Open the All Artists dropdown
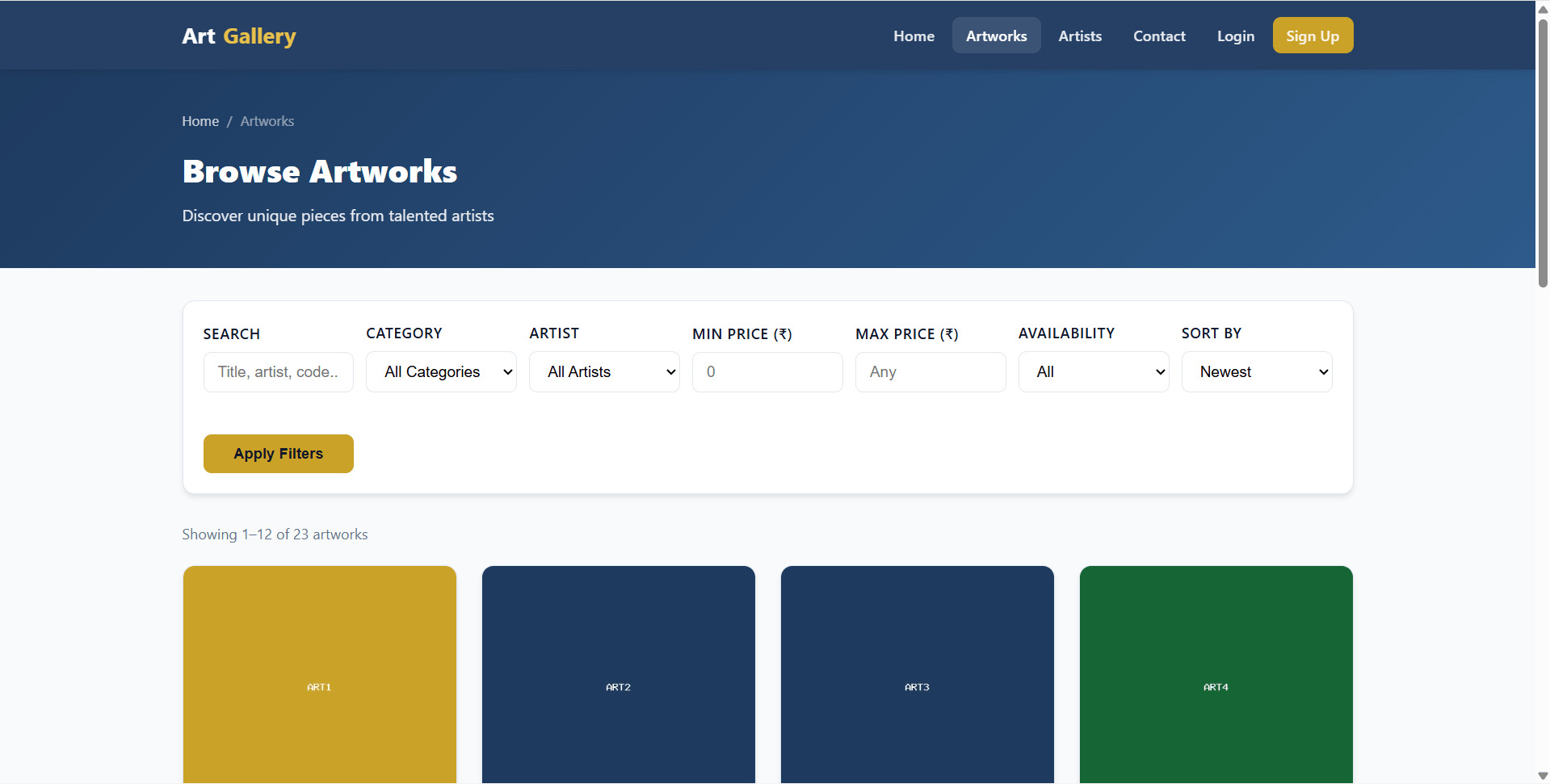This screenshot has height=784, width=1550. pyautogui.click(x=604, y=372)
